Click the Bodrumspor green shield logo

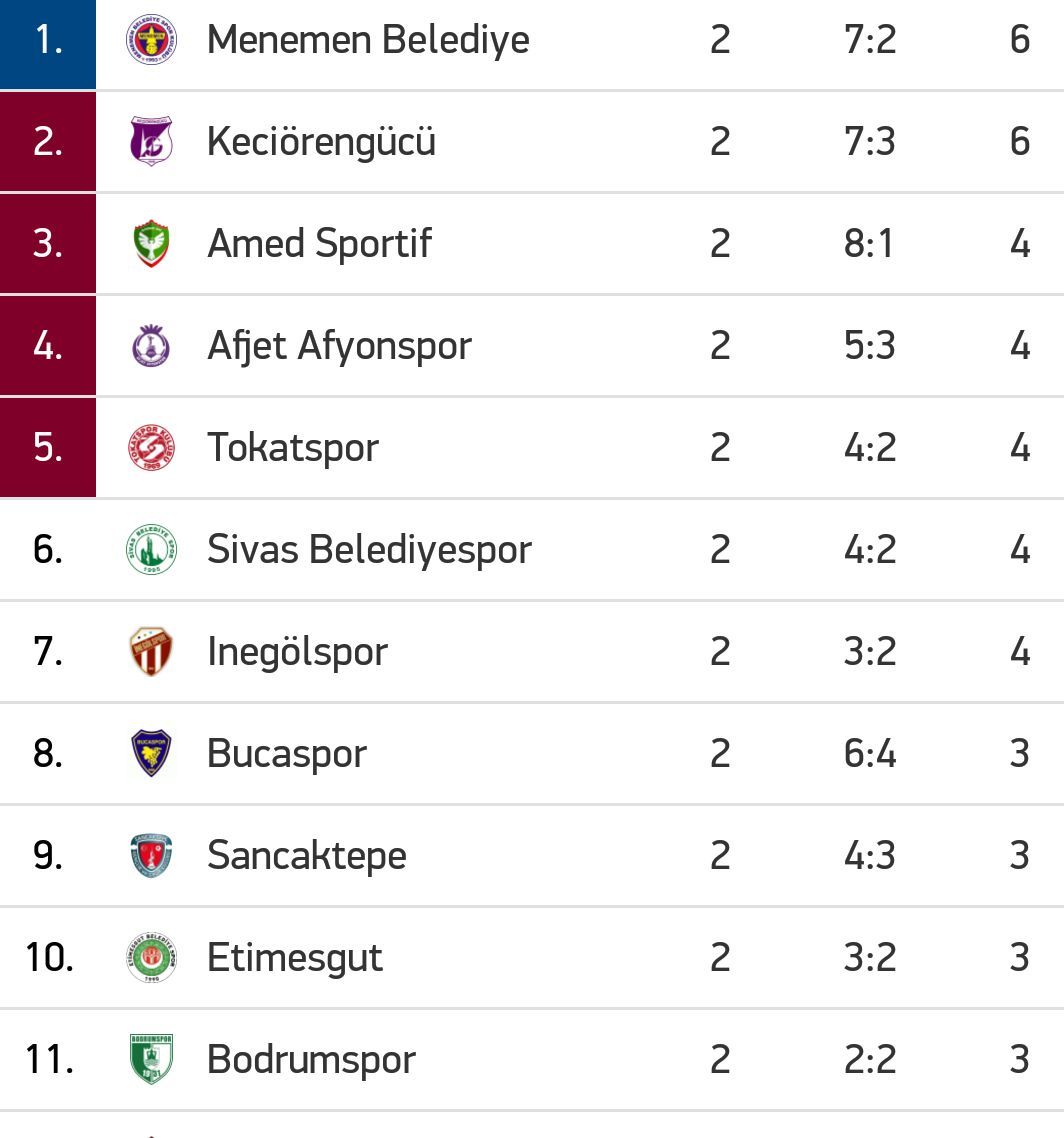point(151,1059)
